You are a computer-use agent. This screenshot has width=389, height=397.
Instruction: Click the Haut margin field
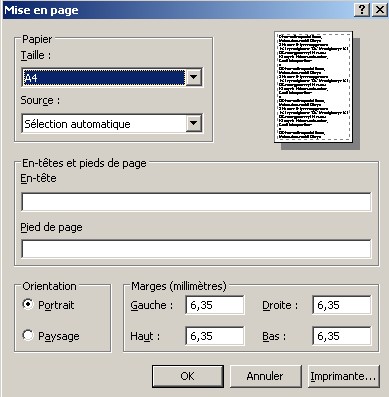[x=215, y=336]
